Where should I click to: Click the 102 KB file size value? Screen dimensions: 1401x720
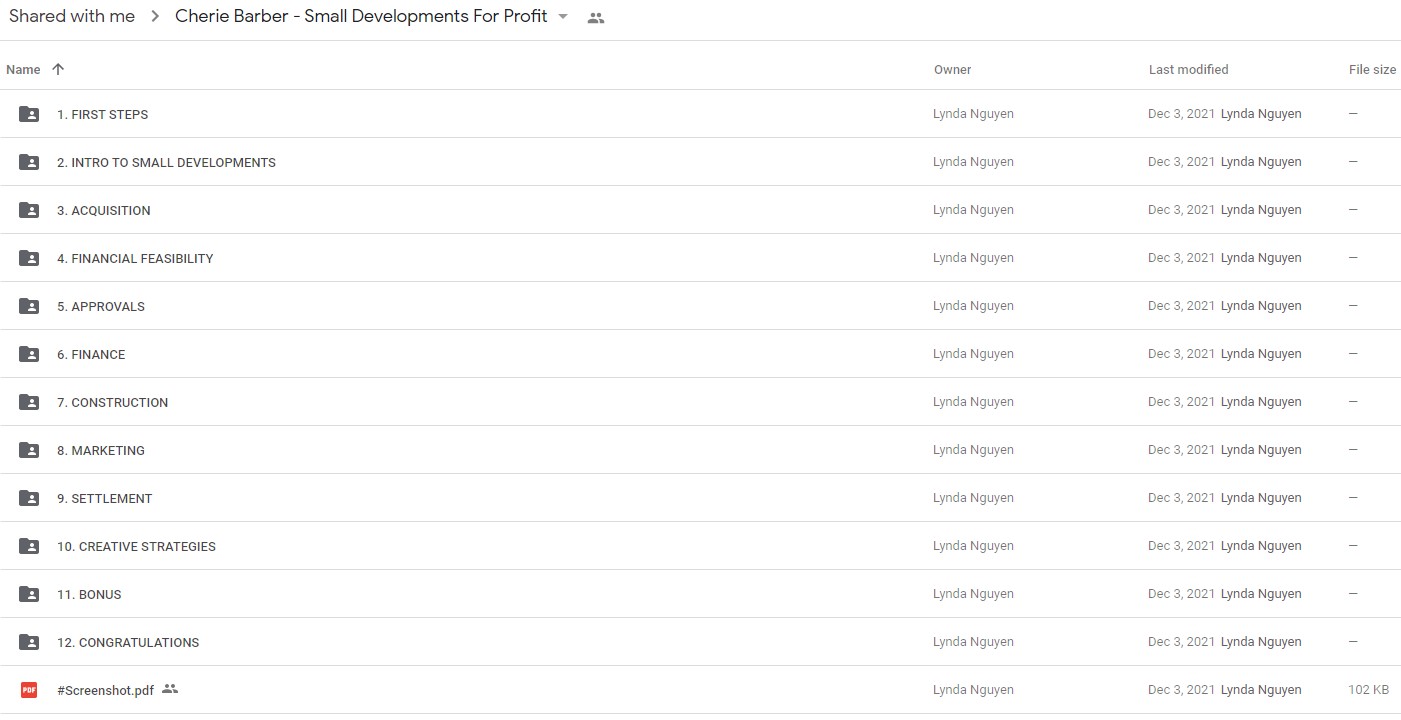click(x=1368, y=690)
